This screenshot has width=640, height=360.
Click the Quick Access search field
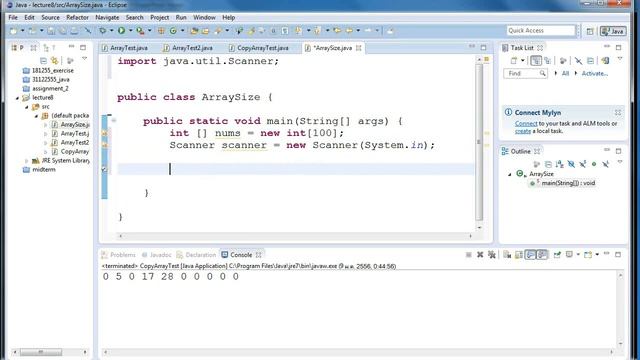(541, 31)
